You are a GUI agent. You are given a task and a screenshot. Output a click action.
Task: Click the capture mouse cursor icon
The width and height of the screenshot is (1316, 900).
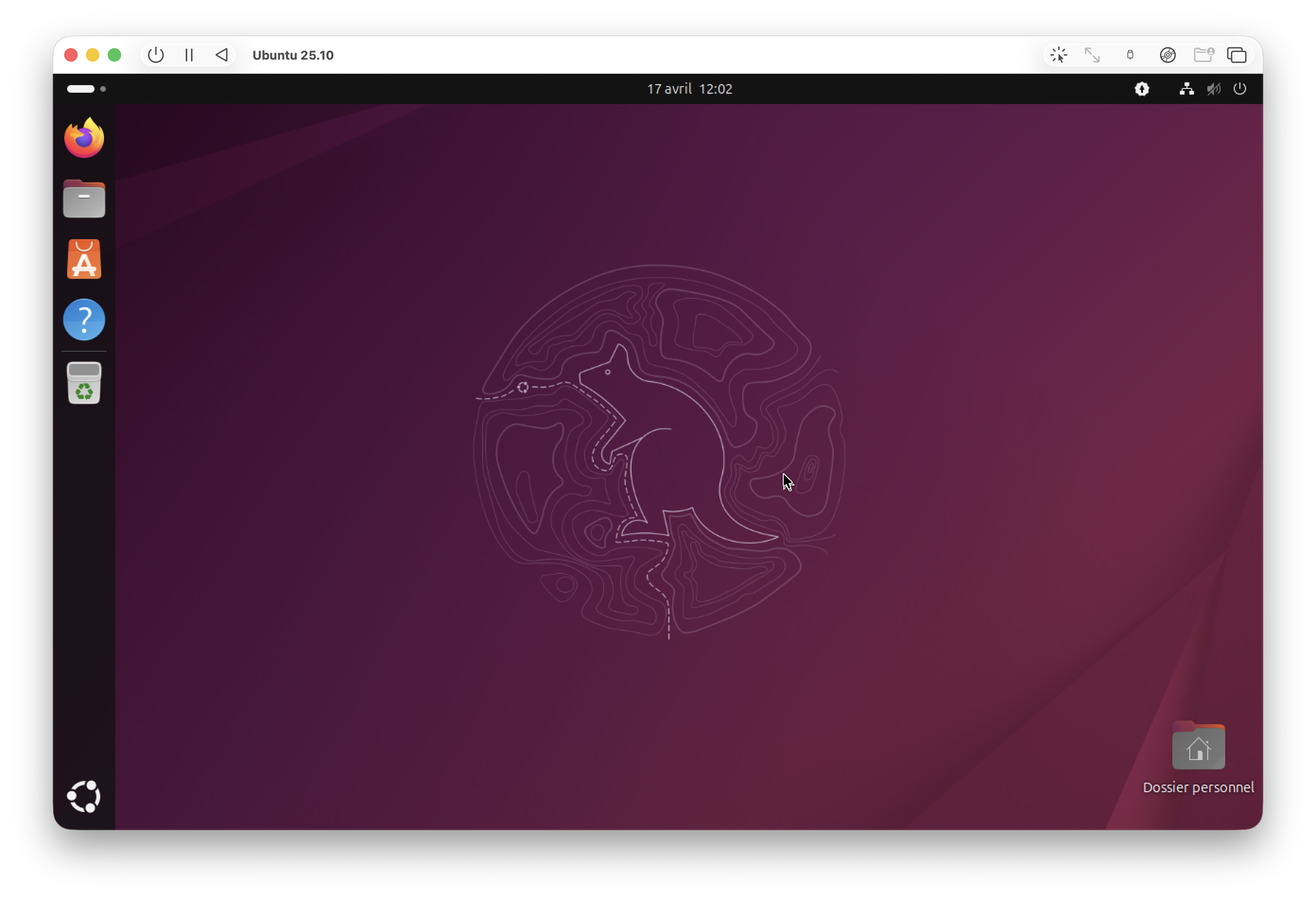point(1059,55)
